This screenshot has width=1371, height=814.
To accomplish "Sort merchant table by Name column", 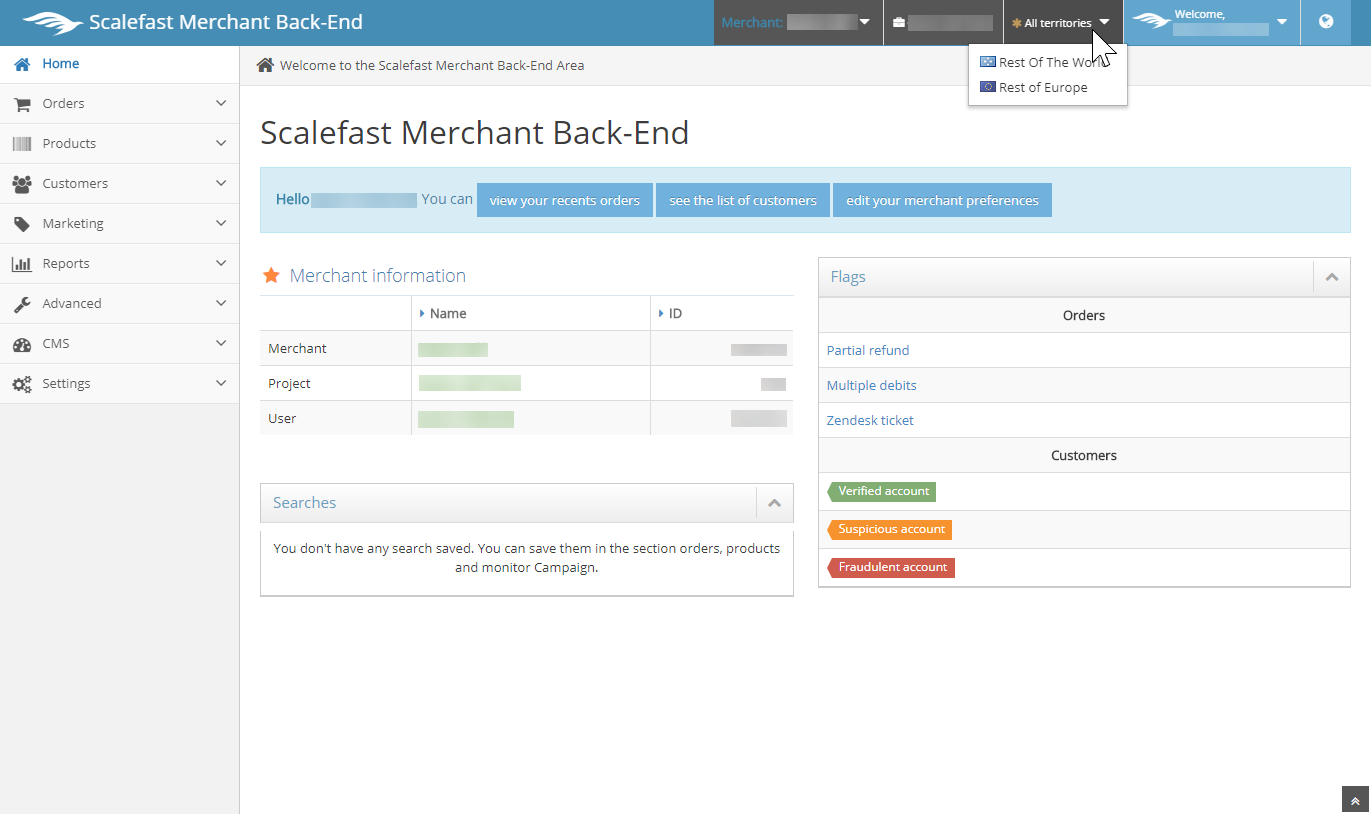I will [x=448, y=313].
